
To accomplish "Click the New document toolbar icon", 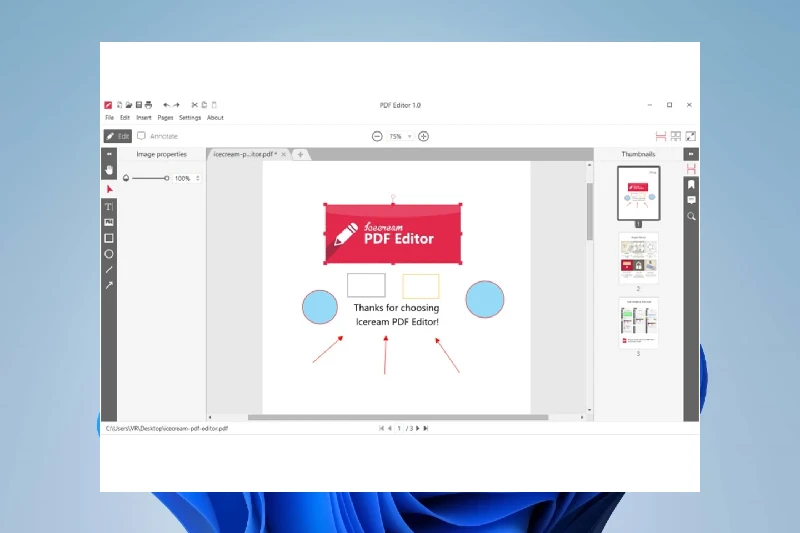I will (x=119, y=105).
